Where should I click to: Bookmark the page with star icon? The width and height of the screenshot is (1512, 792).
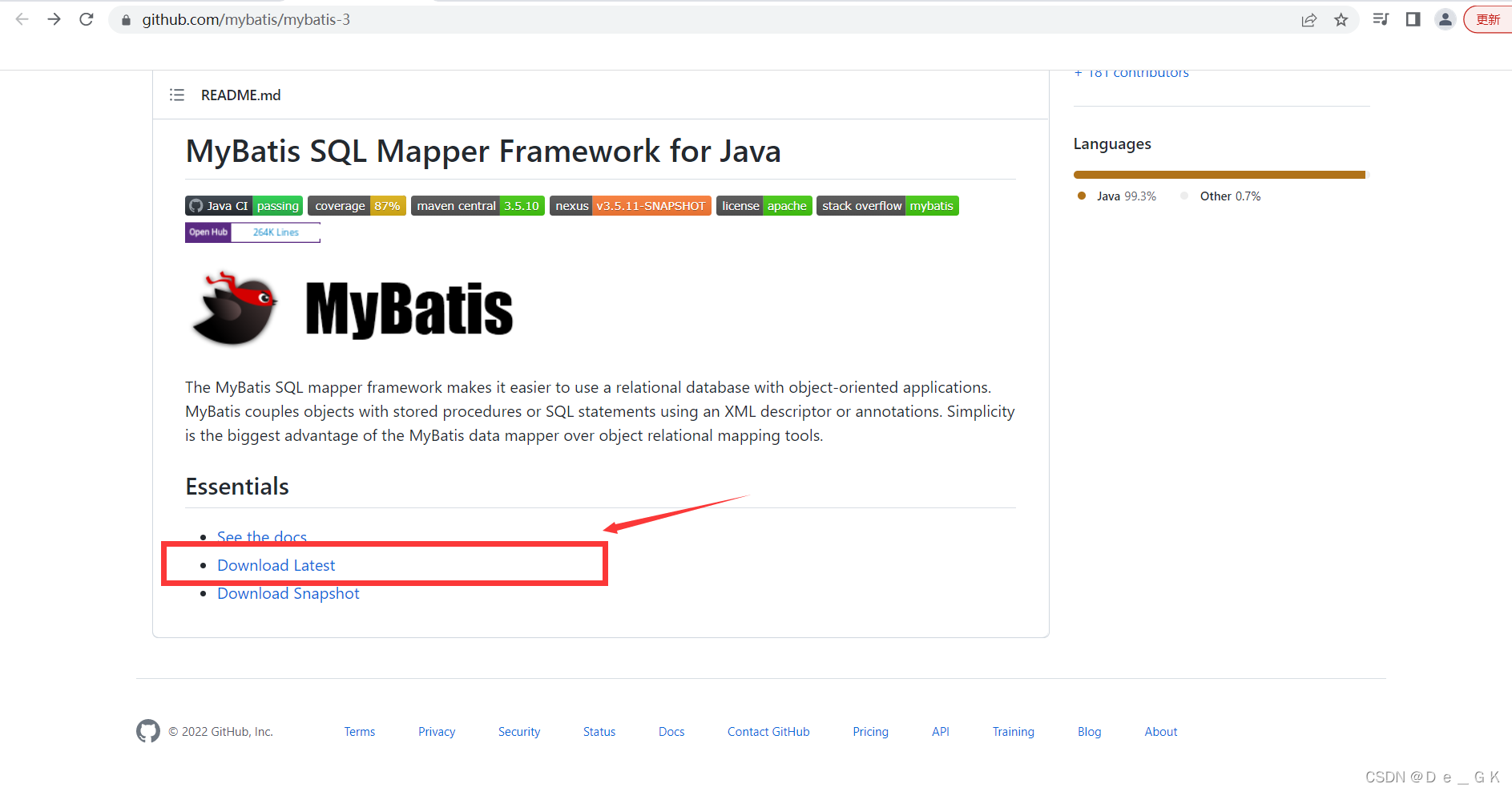point(1341,20)
